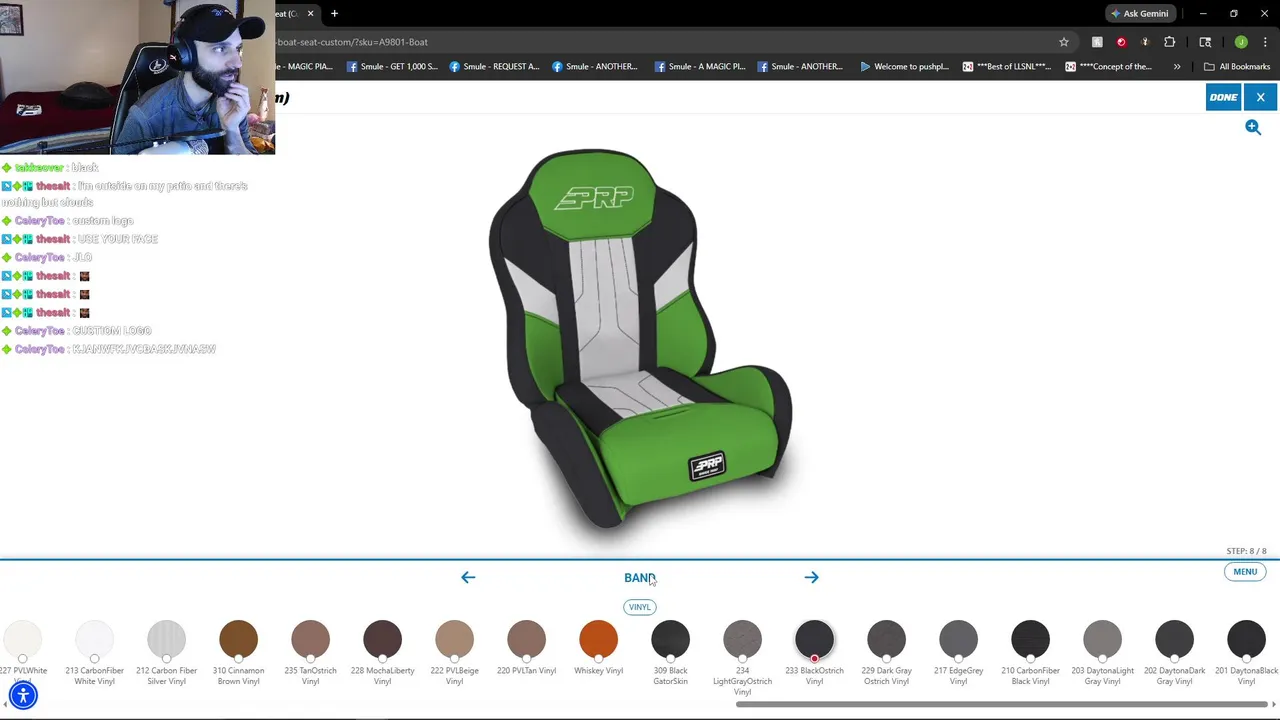Click the gray square extension icon
1280x720 pixels.
click(x=1097, y=42)
